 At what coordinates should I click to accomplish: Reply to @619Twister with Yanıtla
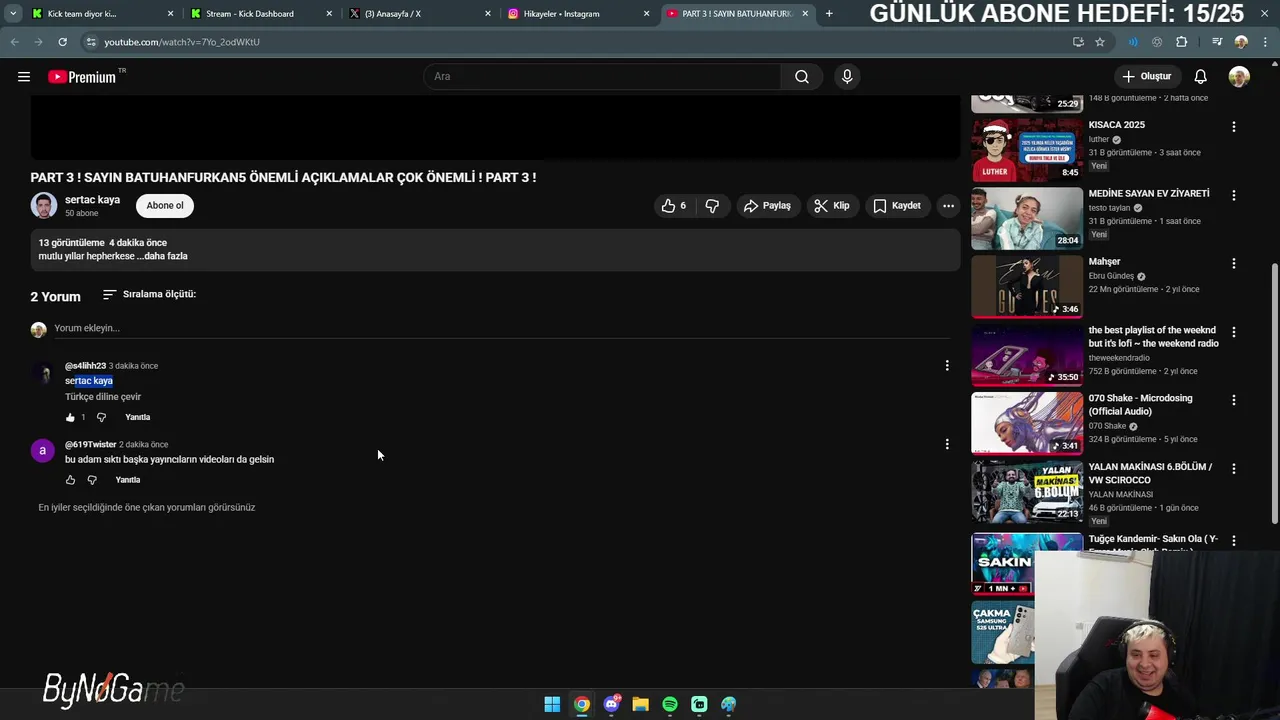tap(128, 480)
